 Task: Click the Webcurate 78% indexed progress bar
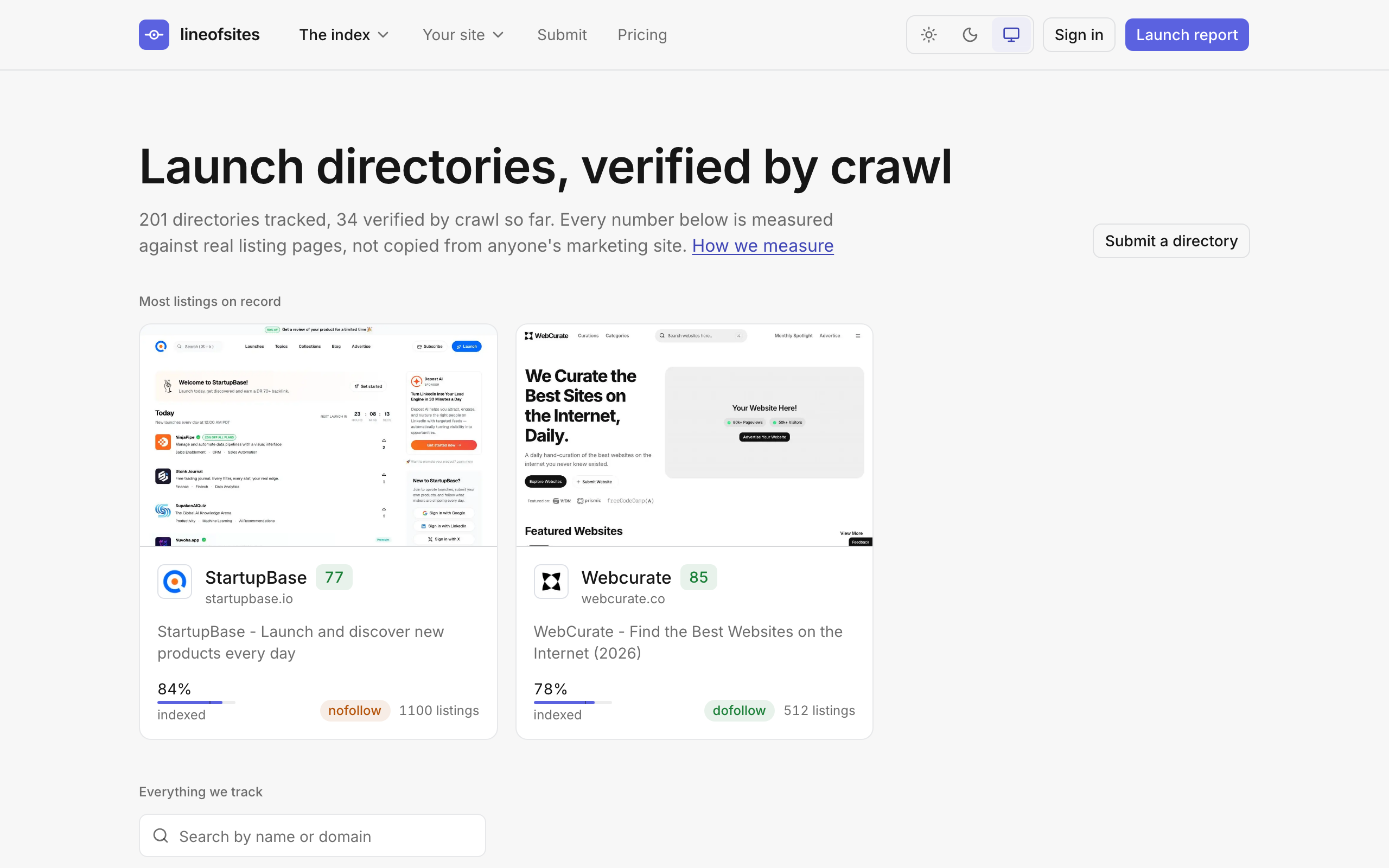(x=573, y=702)
